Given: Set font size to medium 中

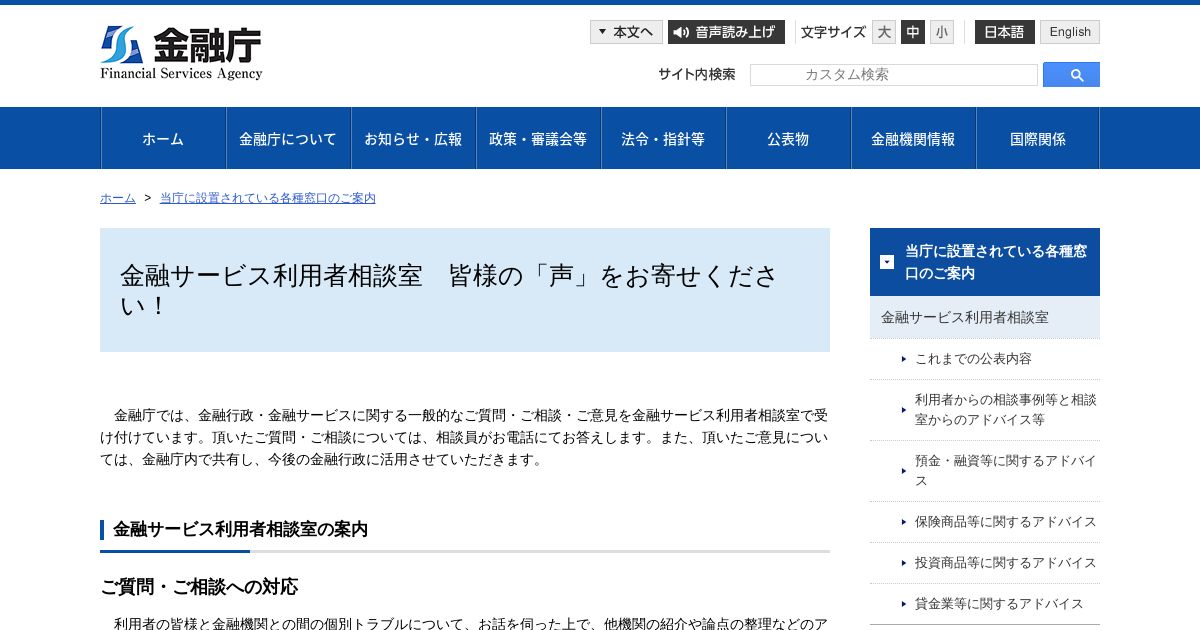Looking at the screenshot, I should pos(913,32).
